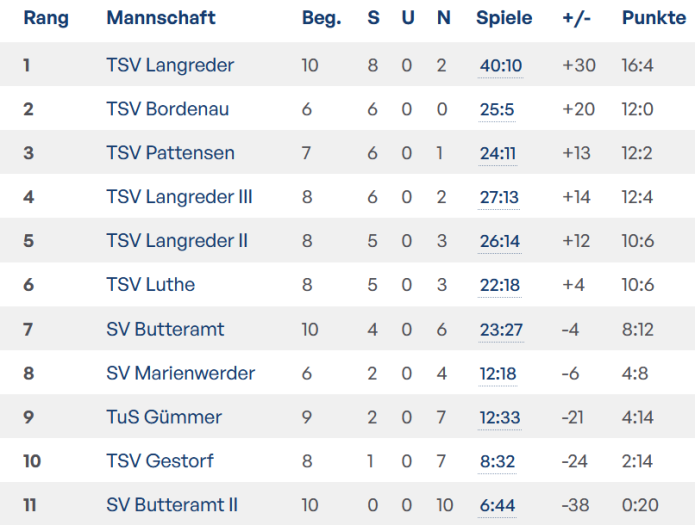Click the TSV Gestorf team link
Screen dimensions: 695x525
point(160,461)
